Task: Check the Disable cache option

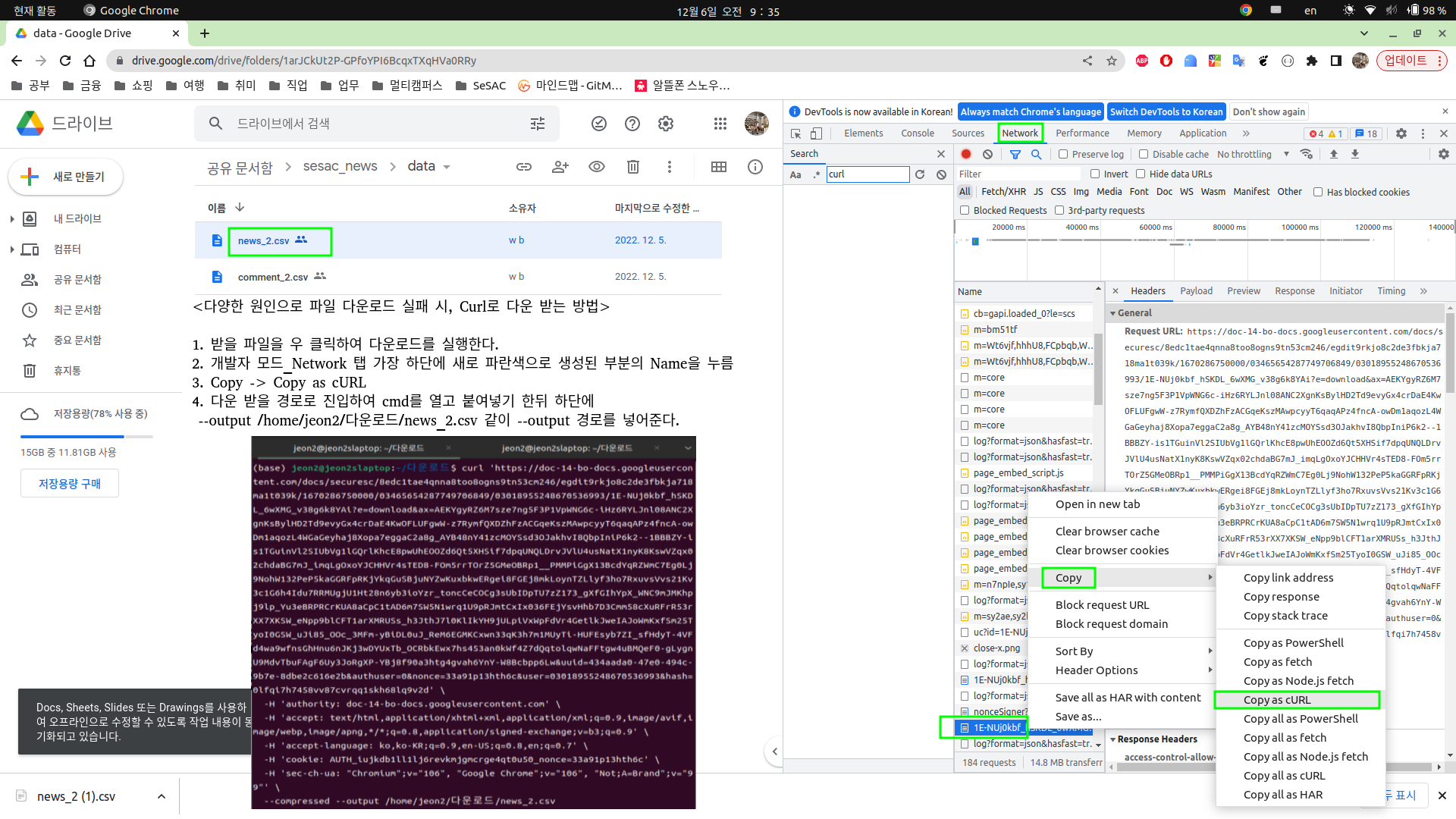Action: [x=1144, y=154]
